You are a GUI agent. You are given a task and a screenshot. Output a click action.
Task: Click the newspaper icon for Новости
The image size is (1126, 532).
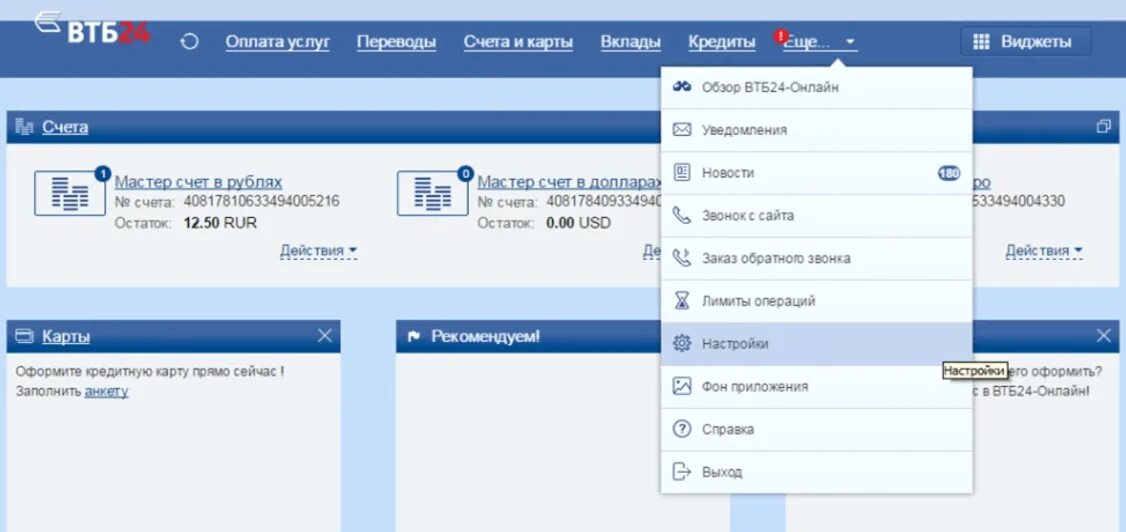click(681, 172)
